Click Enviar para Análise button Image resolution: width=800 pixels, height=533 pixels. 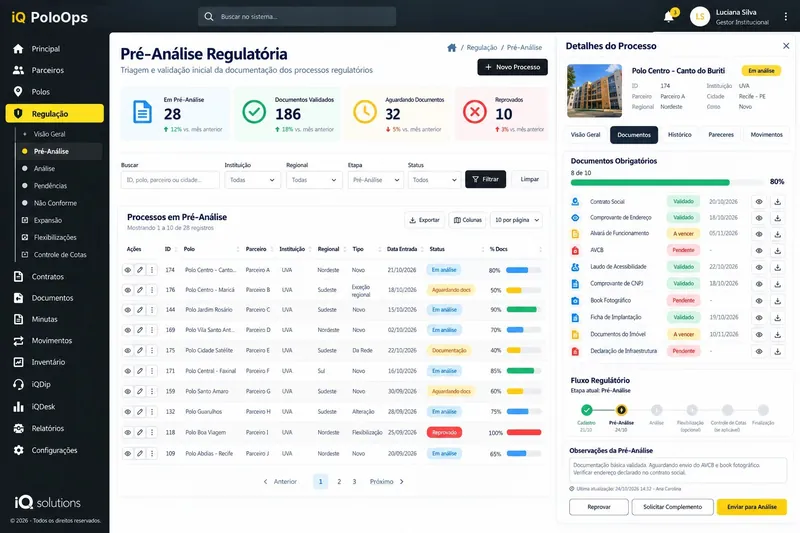pyautogui.click(x=752, y=507)
